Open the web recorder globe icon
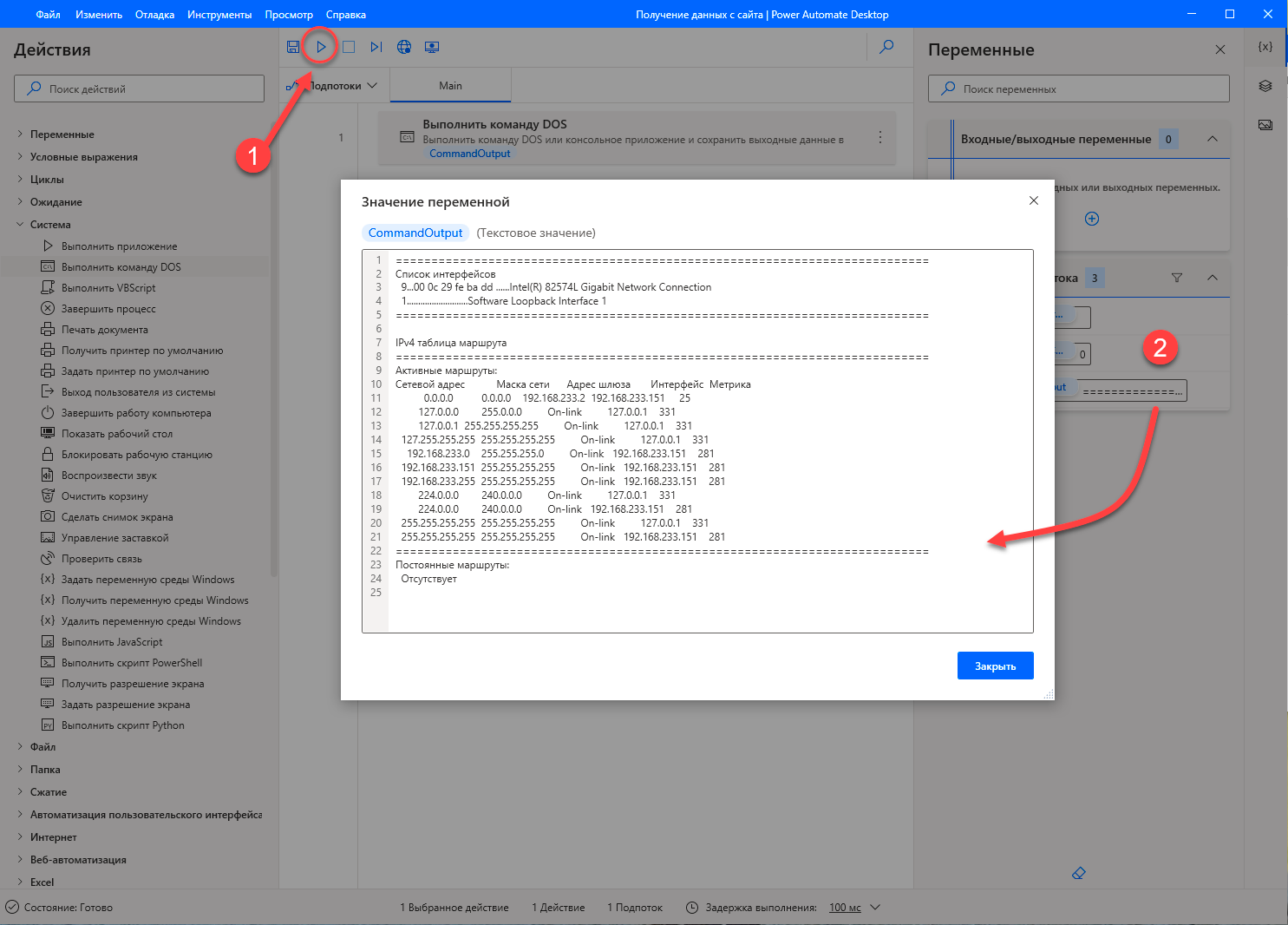This screenshot has height=925, width=1288. 404,47
